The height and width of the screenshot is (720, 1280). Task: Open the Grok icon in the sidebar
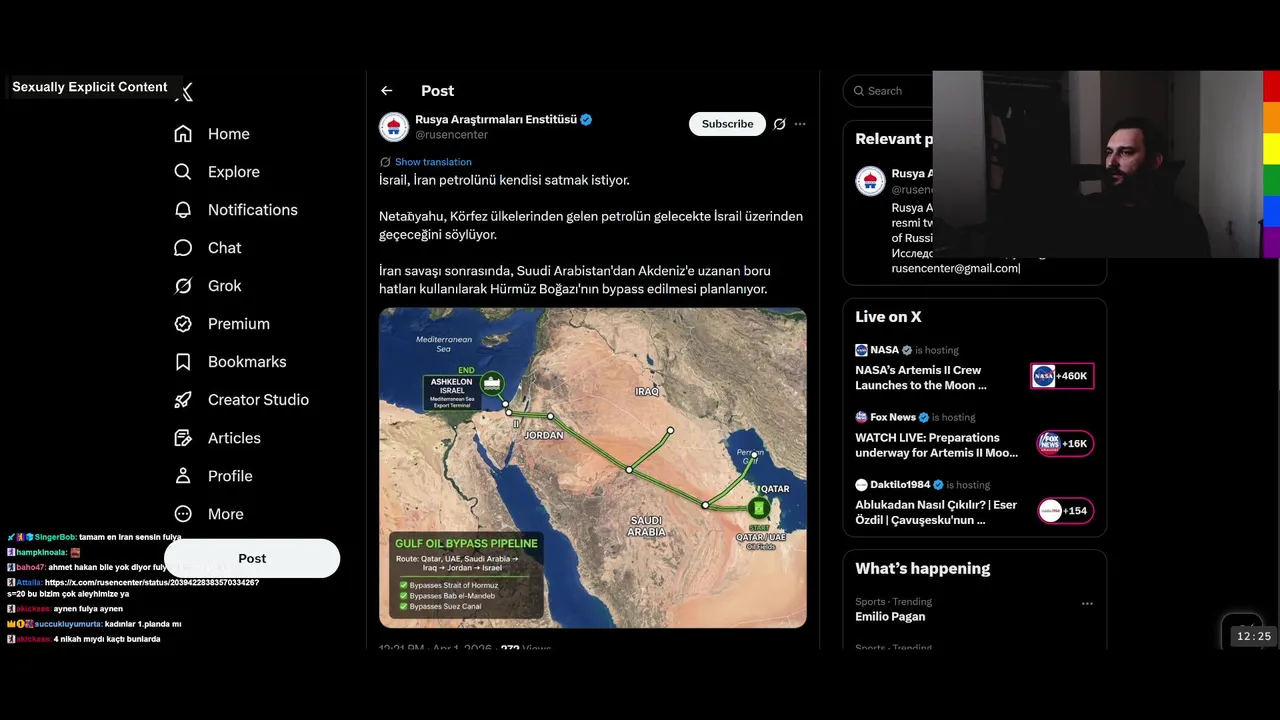183,286
